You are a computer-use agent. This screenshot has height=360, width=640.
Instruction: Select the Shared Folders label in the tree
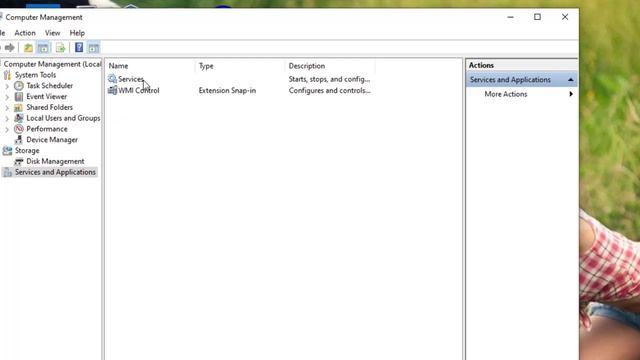49,107
